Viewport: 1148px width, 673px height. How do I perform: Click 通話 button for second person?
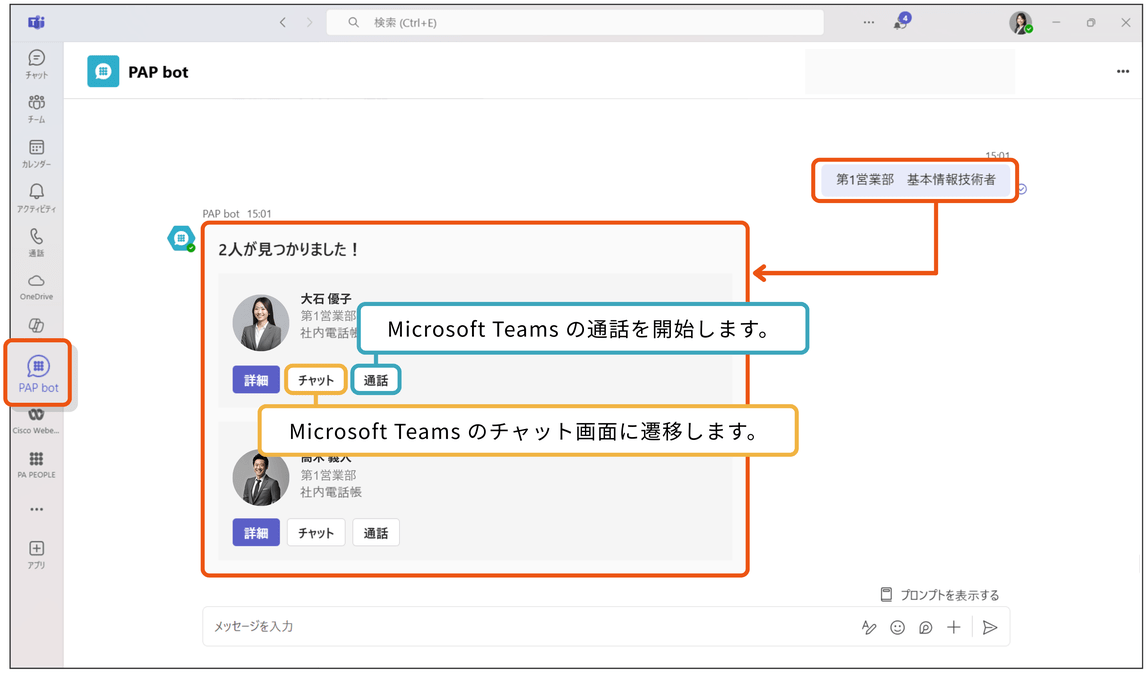[376, 532]
